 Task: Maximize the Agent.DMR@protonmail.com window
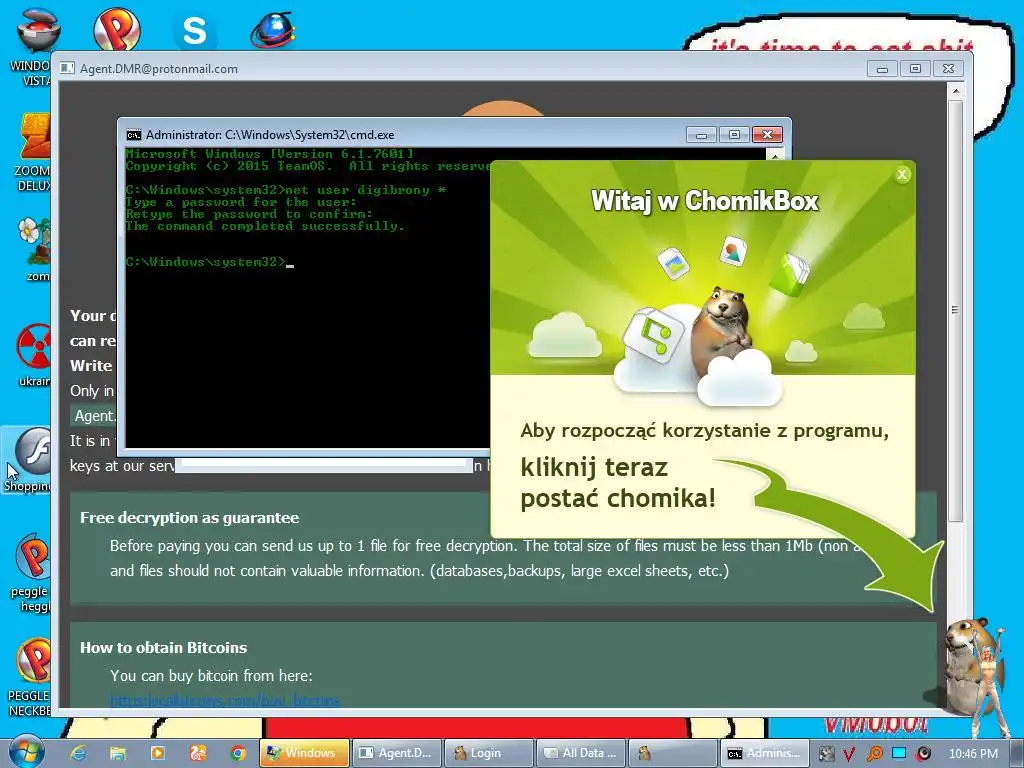[x=916, y=69]
